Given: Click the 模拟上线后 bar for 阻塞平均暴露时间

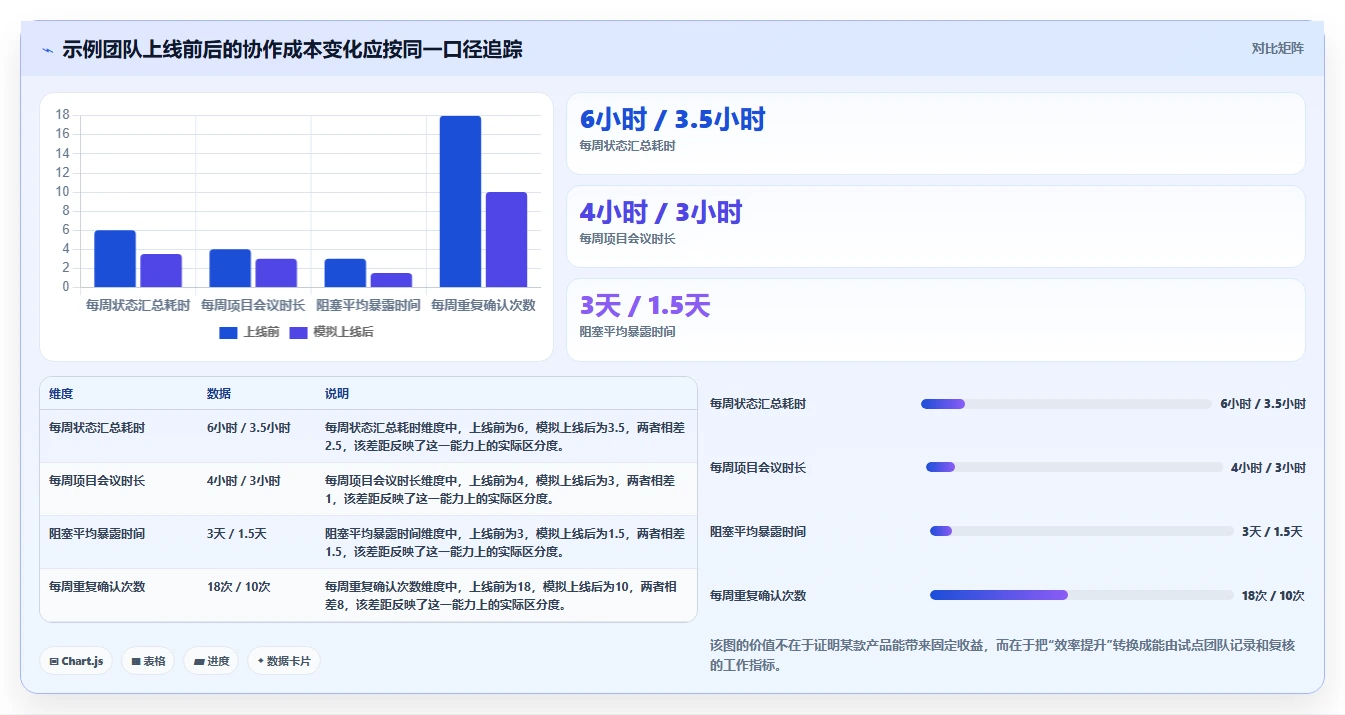Looking at the screenshot, I should pyautogui.click(x=391, y=280).
